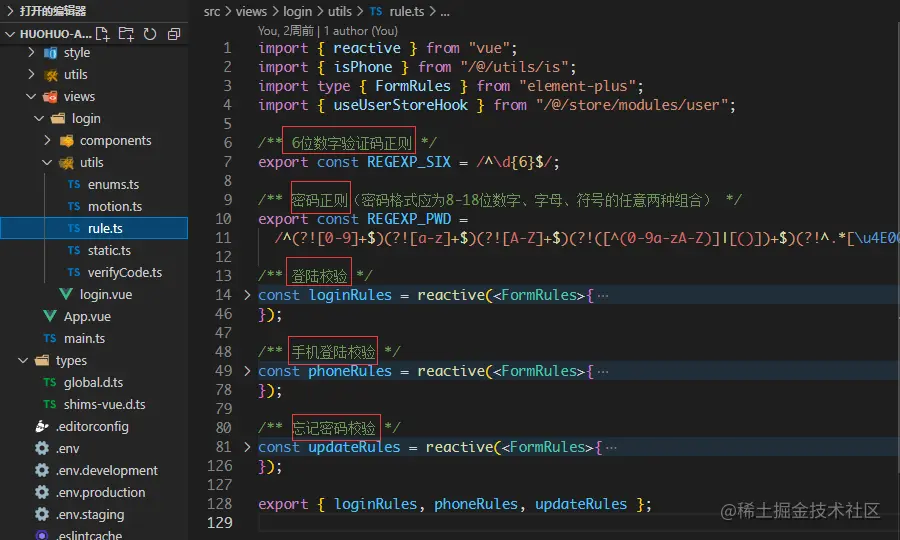The image size is (900, 540).
Task: Open verifyCode.ts file
Action: point(125,272)
